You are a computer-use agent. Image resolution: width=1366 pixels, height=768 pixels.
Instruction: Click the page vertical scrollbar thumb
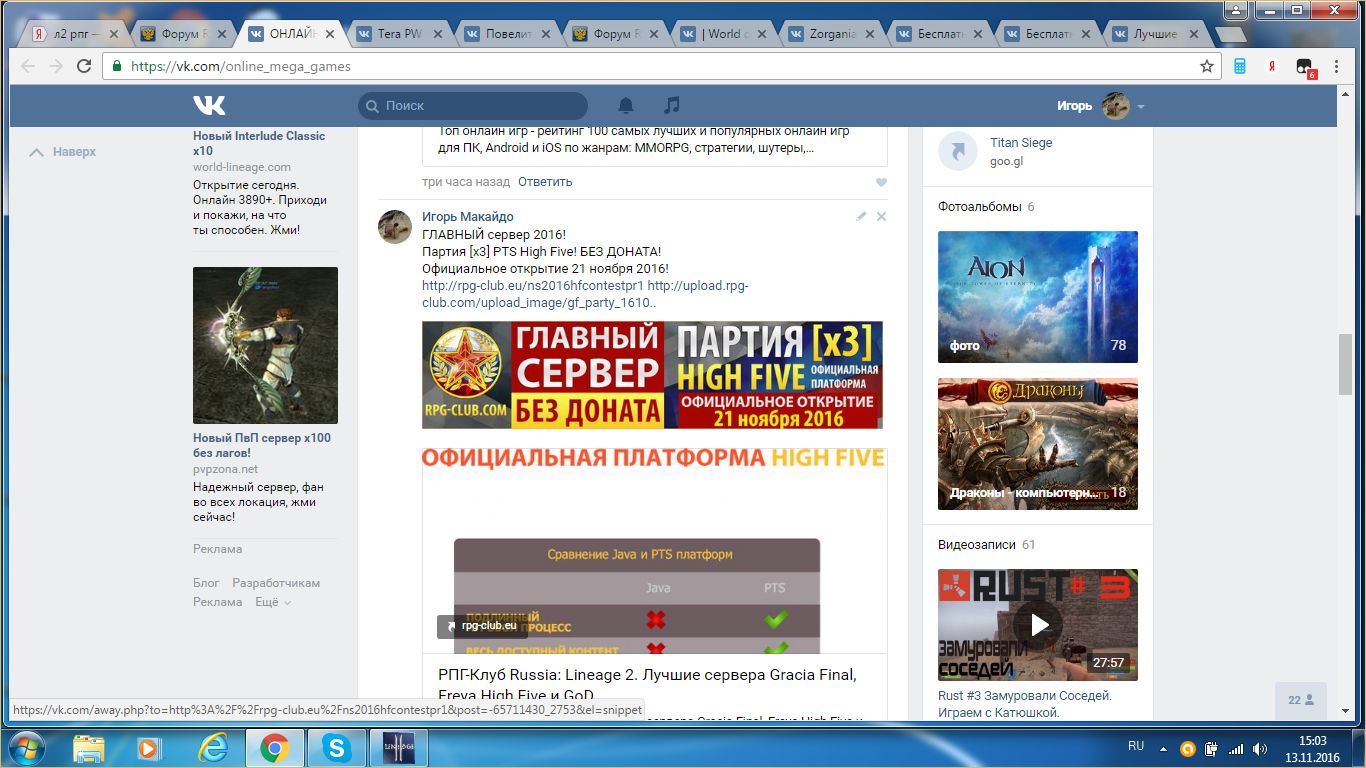(1345, 364)
